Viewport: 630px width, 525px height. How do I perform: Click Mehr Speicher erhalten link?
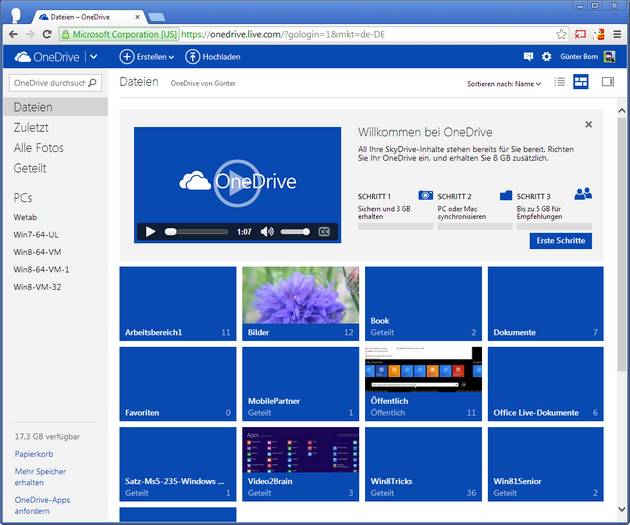[x=40, y=477]
